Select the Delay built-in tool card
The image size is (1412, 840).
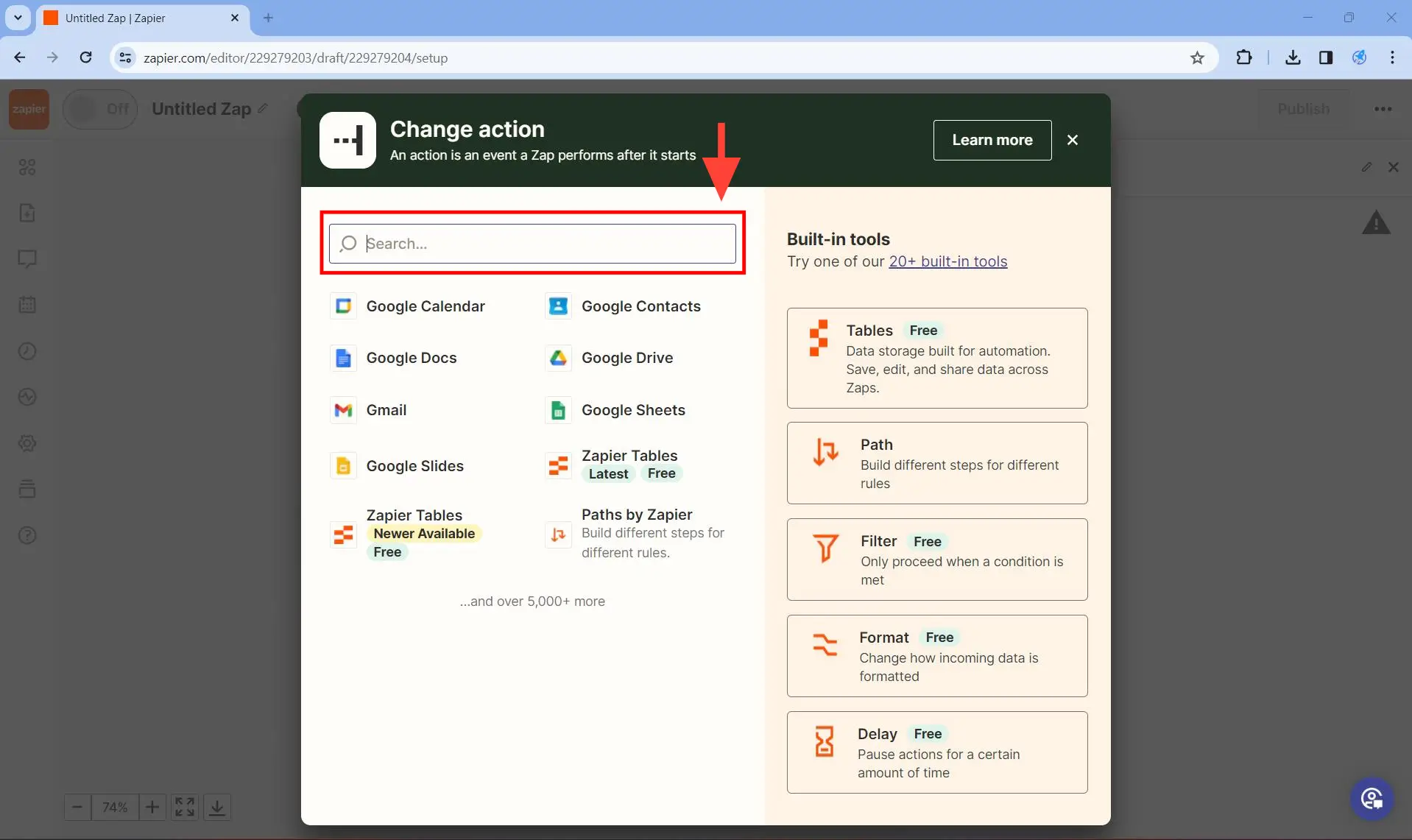point(937,752)
